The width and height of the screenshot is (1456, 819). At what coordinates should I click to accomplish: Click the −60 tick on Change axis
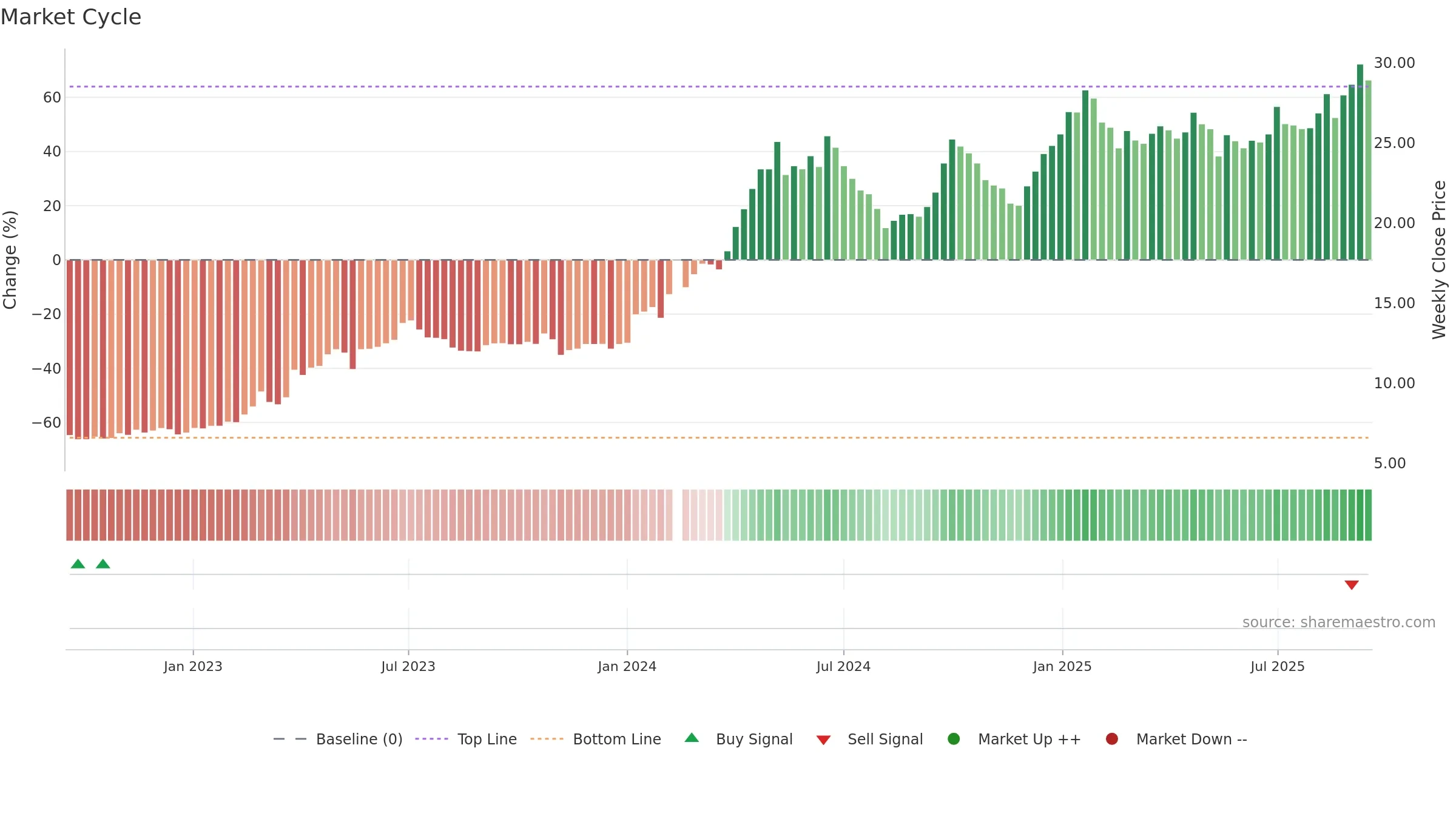47,423
